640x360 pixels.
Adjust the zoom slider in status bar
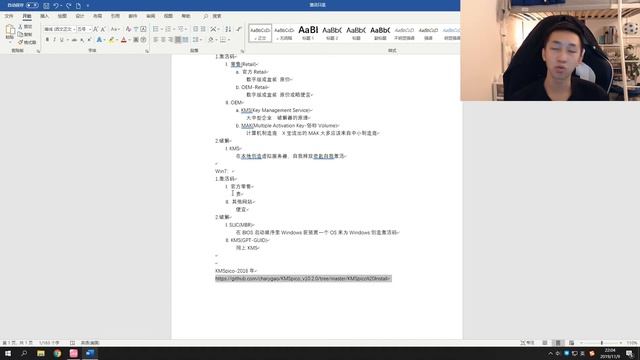[601, 343]
